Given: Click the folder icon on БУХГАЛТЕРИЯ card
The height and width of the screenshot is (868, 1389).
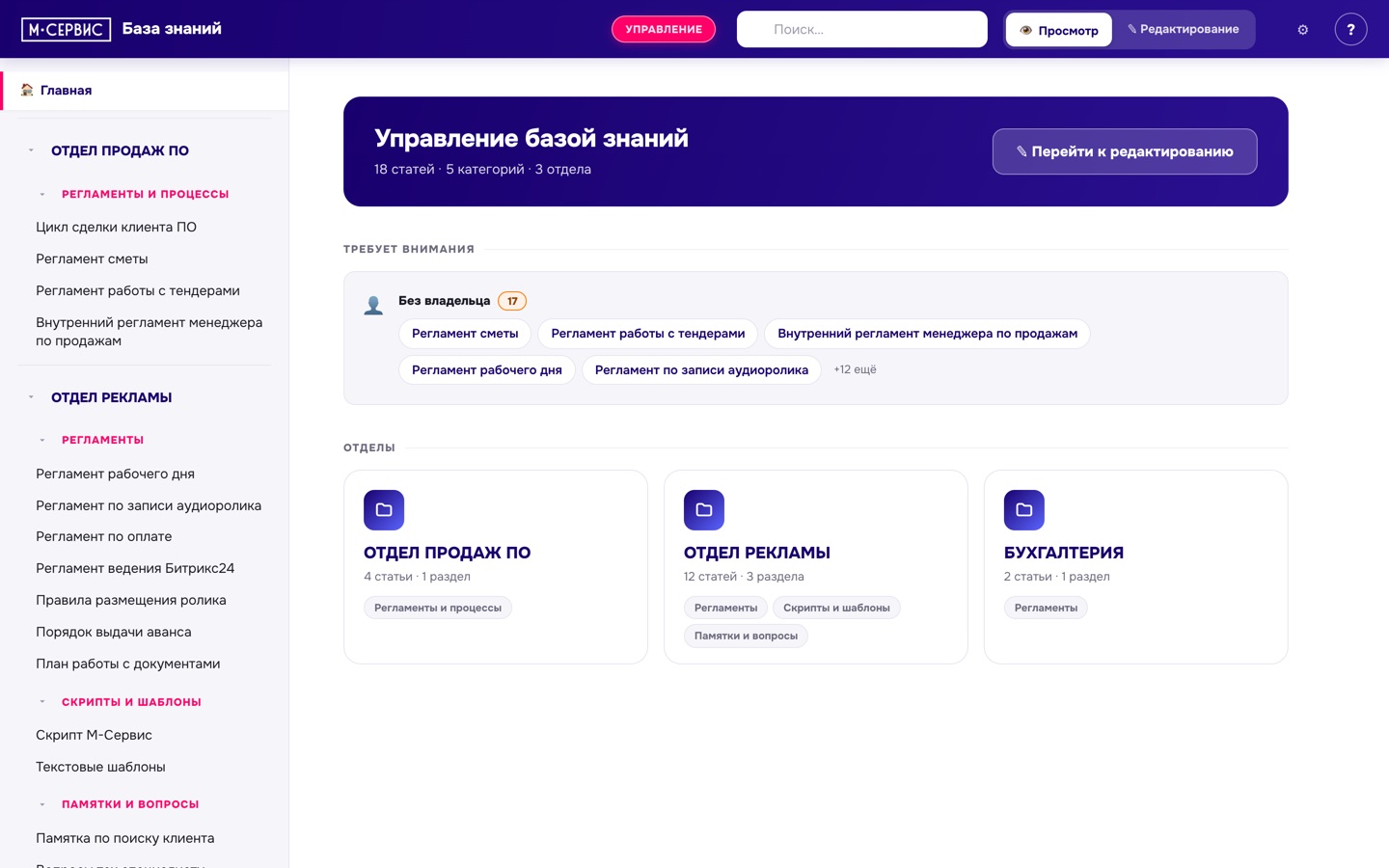Looking at the screenshot, I should click(x=1024, y=509).
